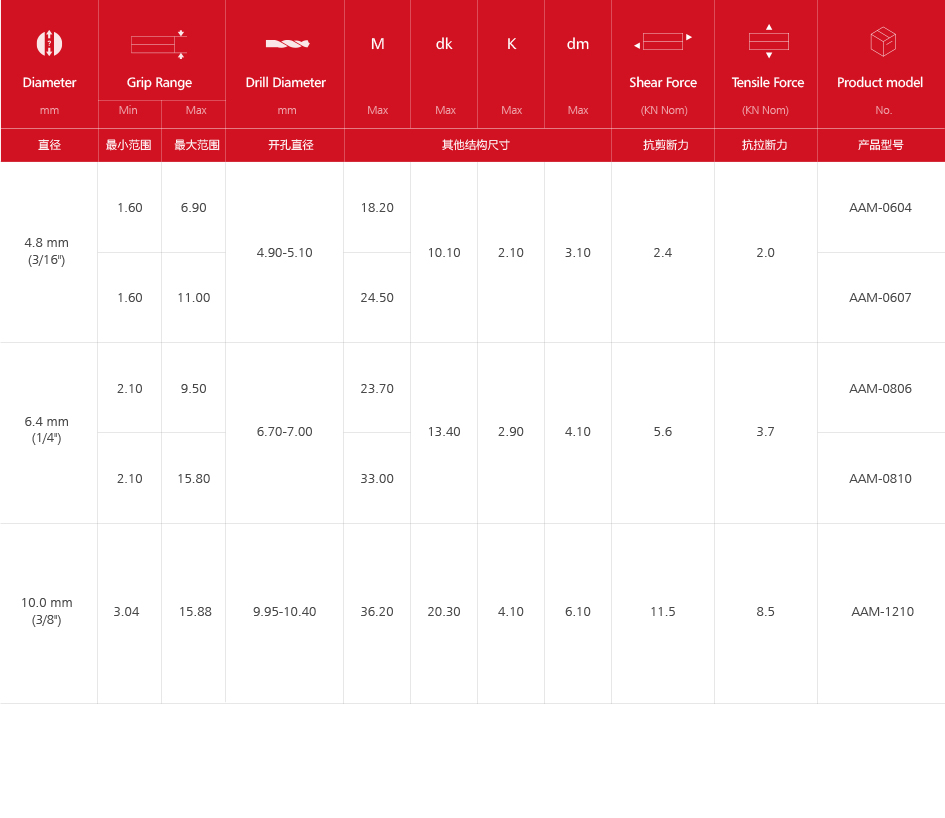Image resolution: width=945 pixels, height=818 pixels.
Task: Select the 4.8 mm (3/16") diameter cell
Action: click(x=47, y=251)
